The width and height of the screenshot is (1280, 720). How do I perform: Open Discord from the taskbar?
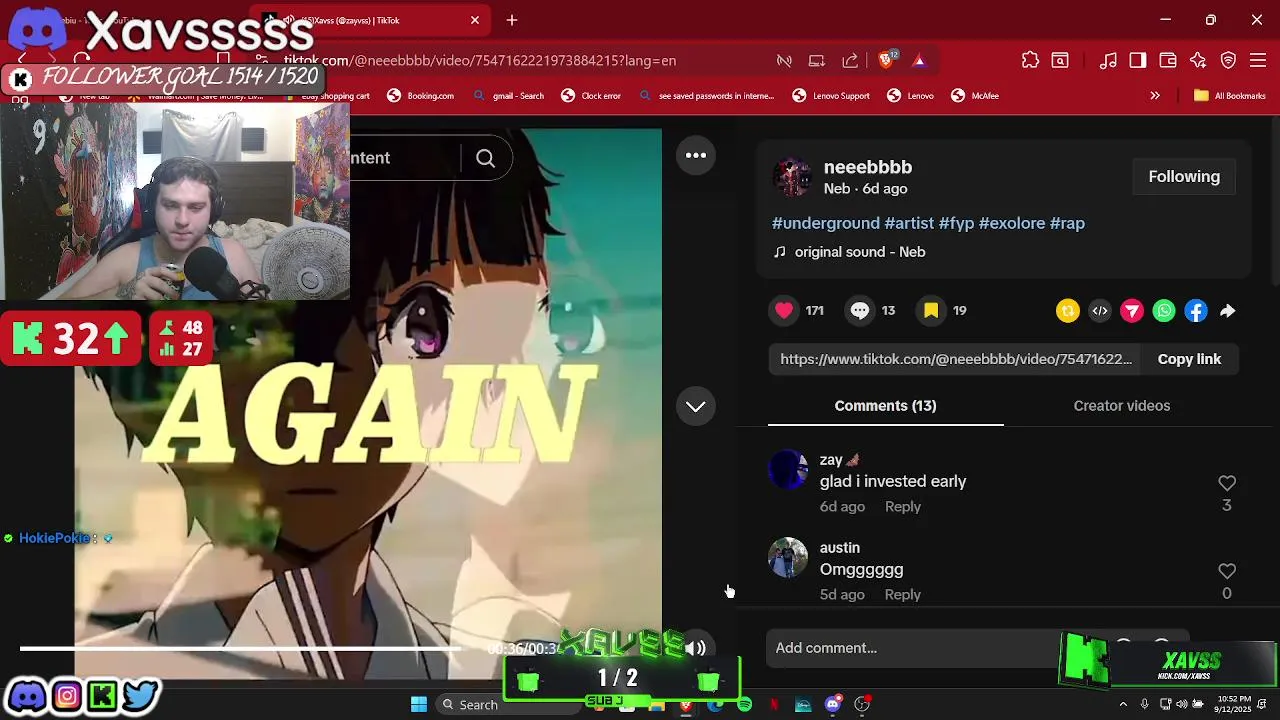[833, 705]
